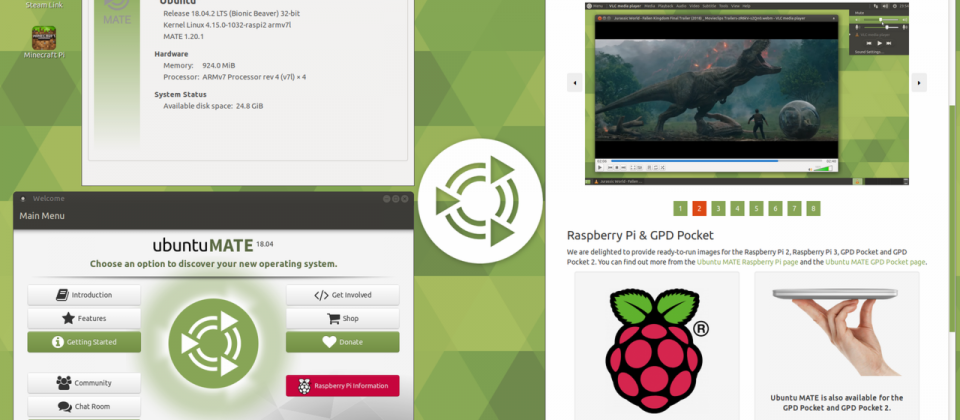Open the Get Involved section

343,295
